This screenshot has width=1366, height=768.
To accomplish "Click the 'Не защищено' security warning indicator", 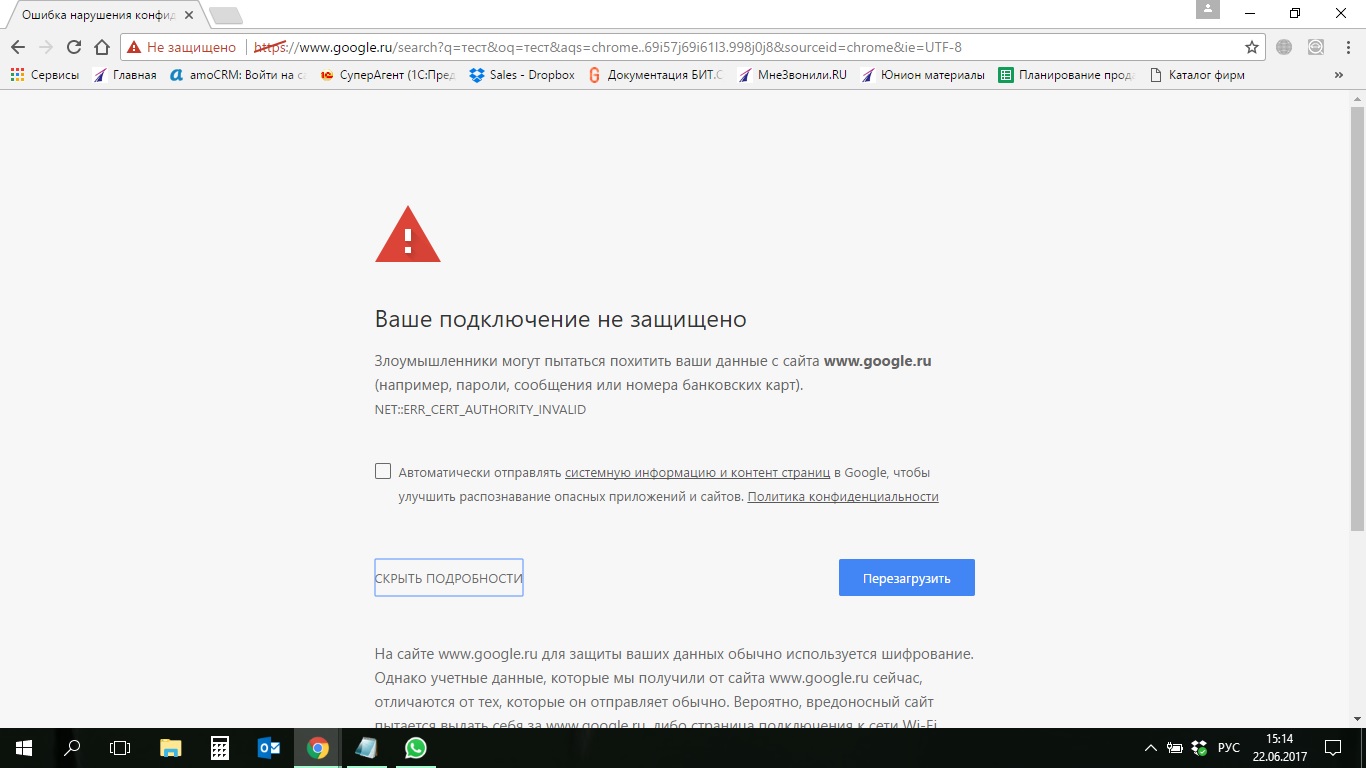I will [181, 47].
